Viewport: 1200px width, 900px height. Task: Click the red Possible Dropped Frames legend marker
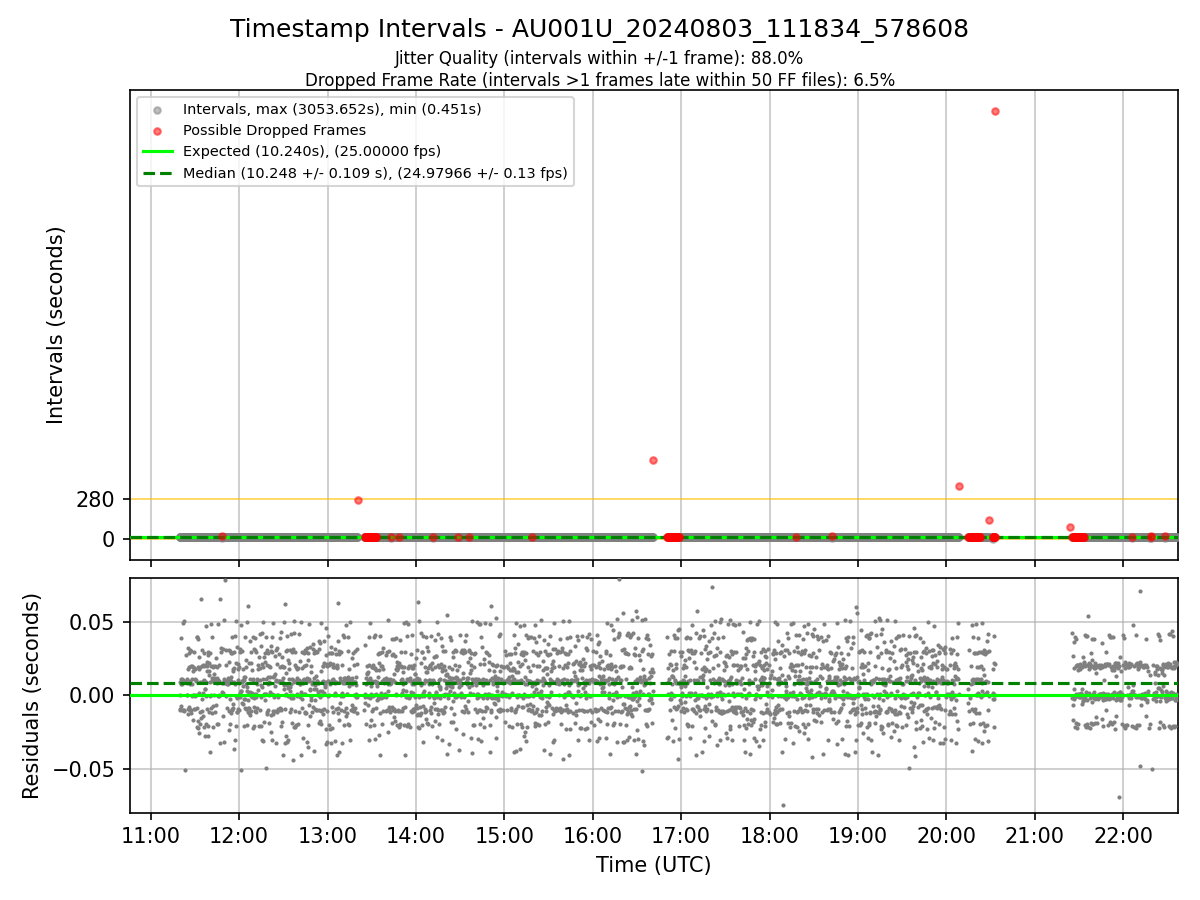pos(157,130)
